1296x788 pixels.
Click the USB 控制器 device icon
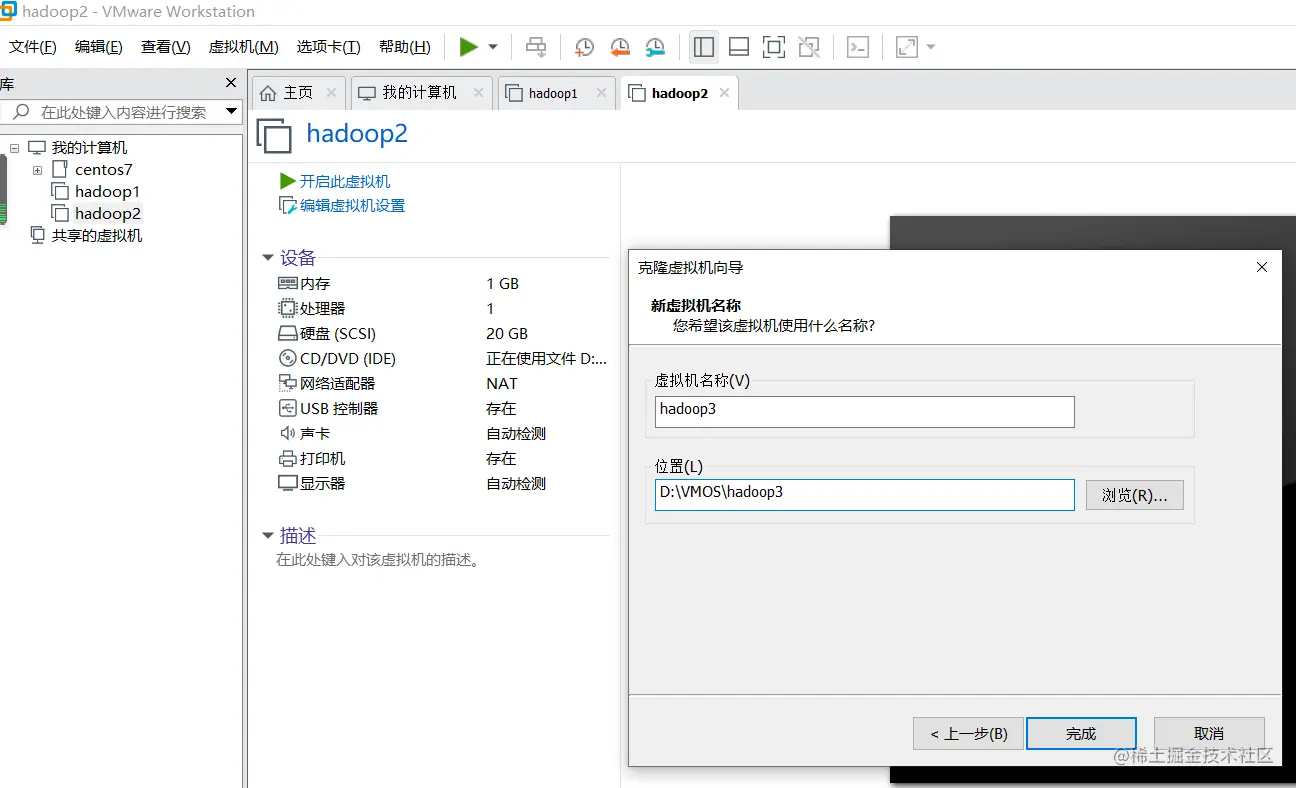click(x=288, y=409)
